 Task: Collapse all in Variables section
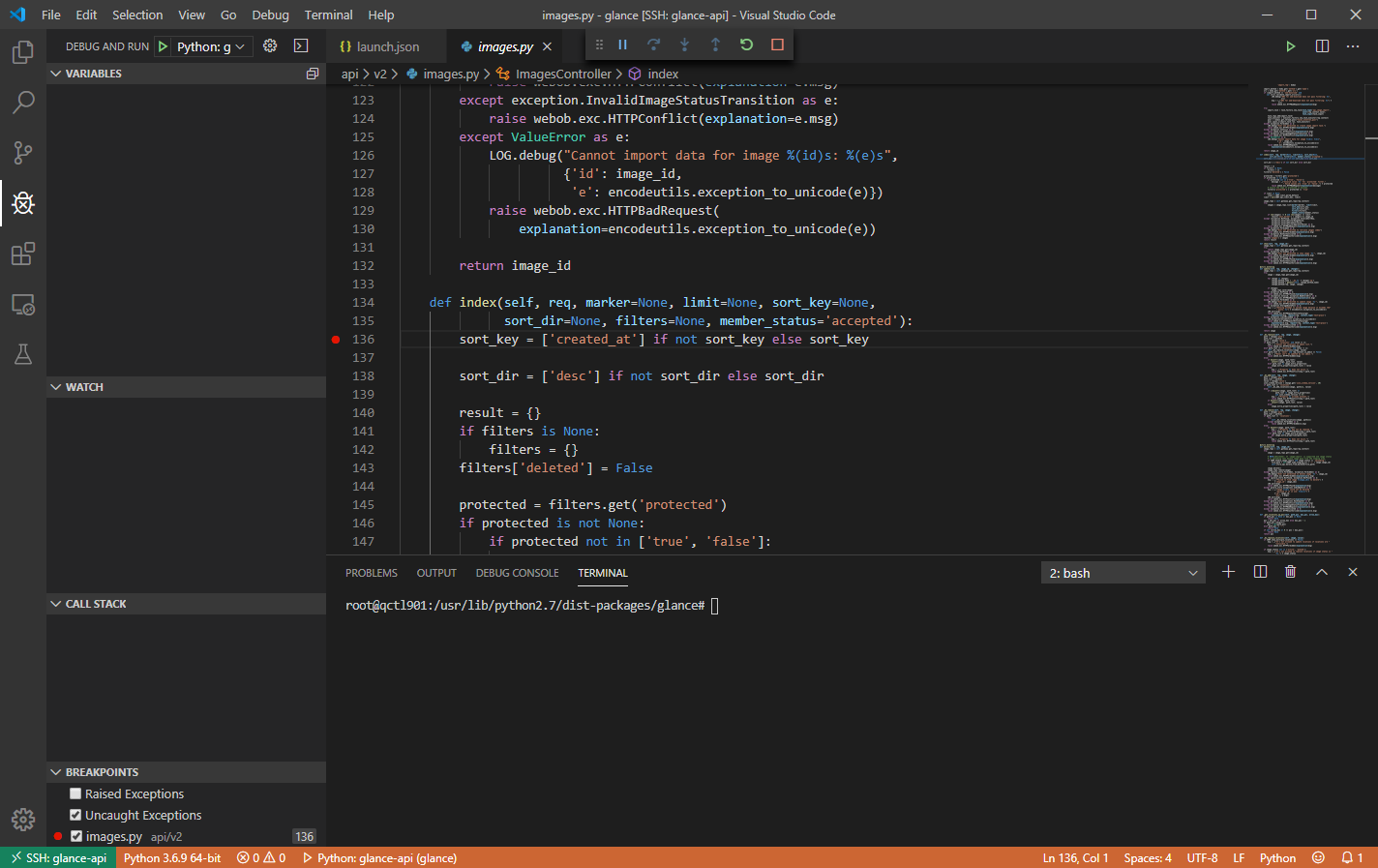pos(312,74)
